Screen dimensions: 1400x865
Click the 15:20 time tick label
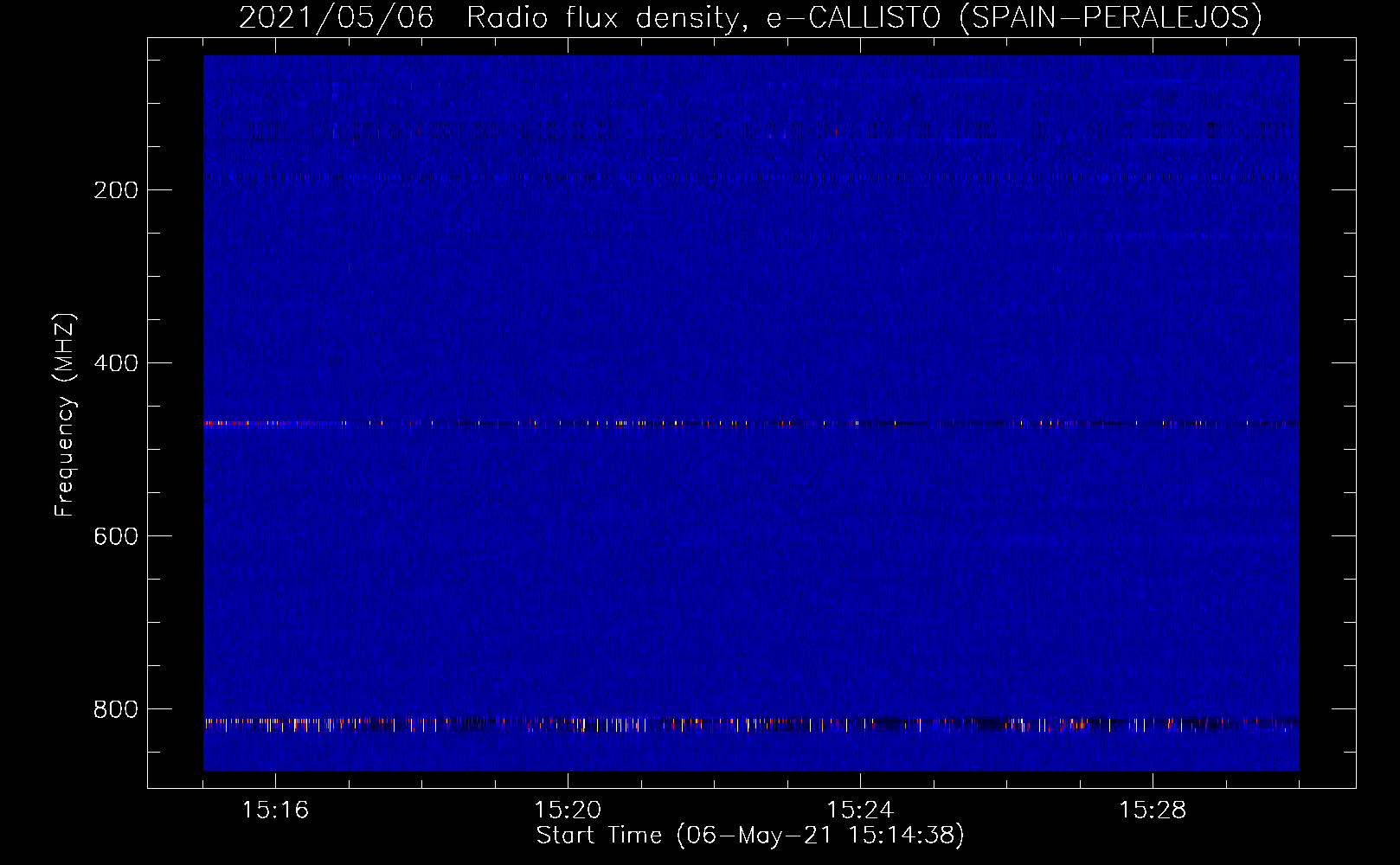[x=568, y=810]
